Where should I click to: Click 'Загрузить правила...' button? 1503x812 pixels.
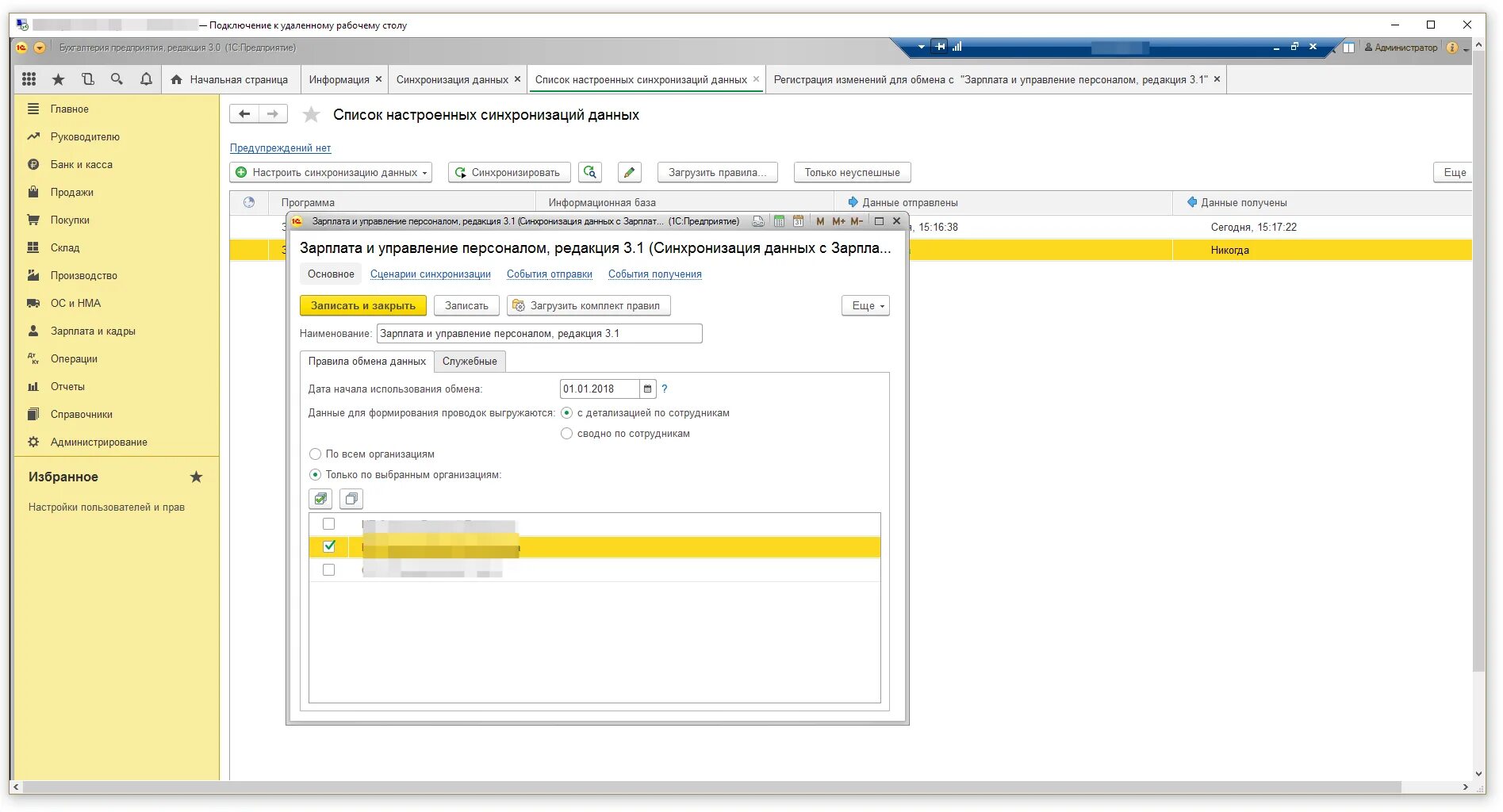[717, 172]
